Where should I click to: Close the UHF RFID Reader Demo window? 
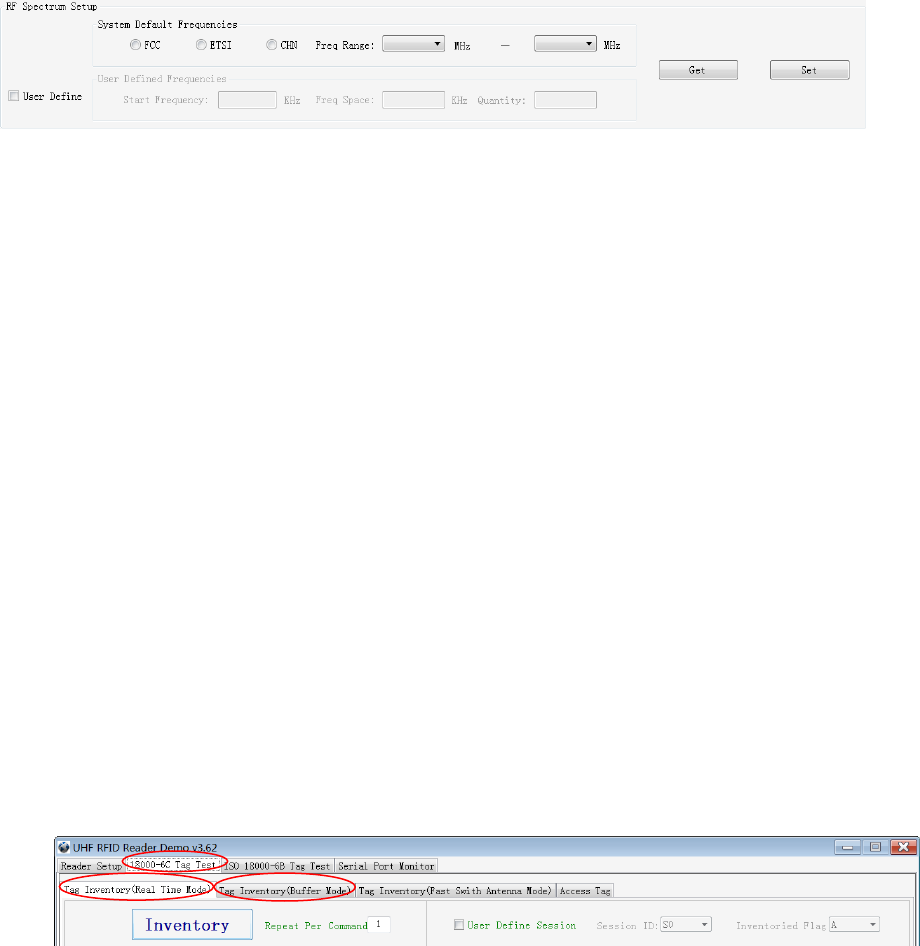(904, 847)
